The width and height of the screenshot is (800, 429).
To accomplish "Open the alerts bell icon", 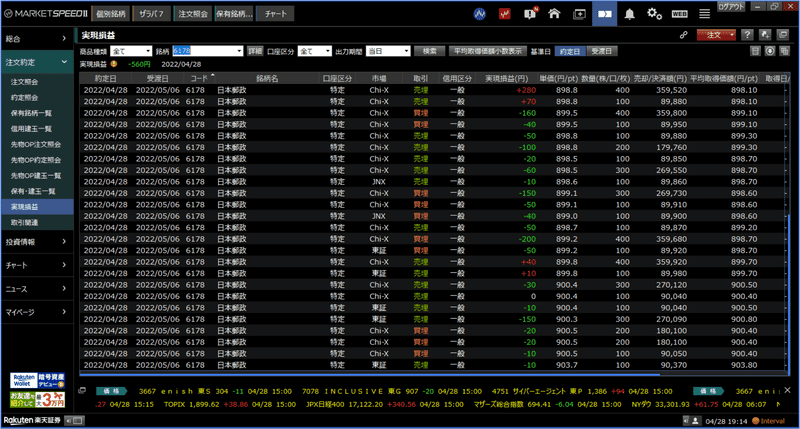I will (630, 14).
